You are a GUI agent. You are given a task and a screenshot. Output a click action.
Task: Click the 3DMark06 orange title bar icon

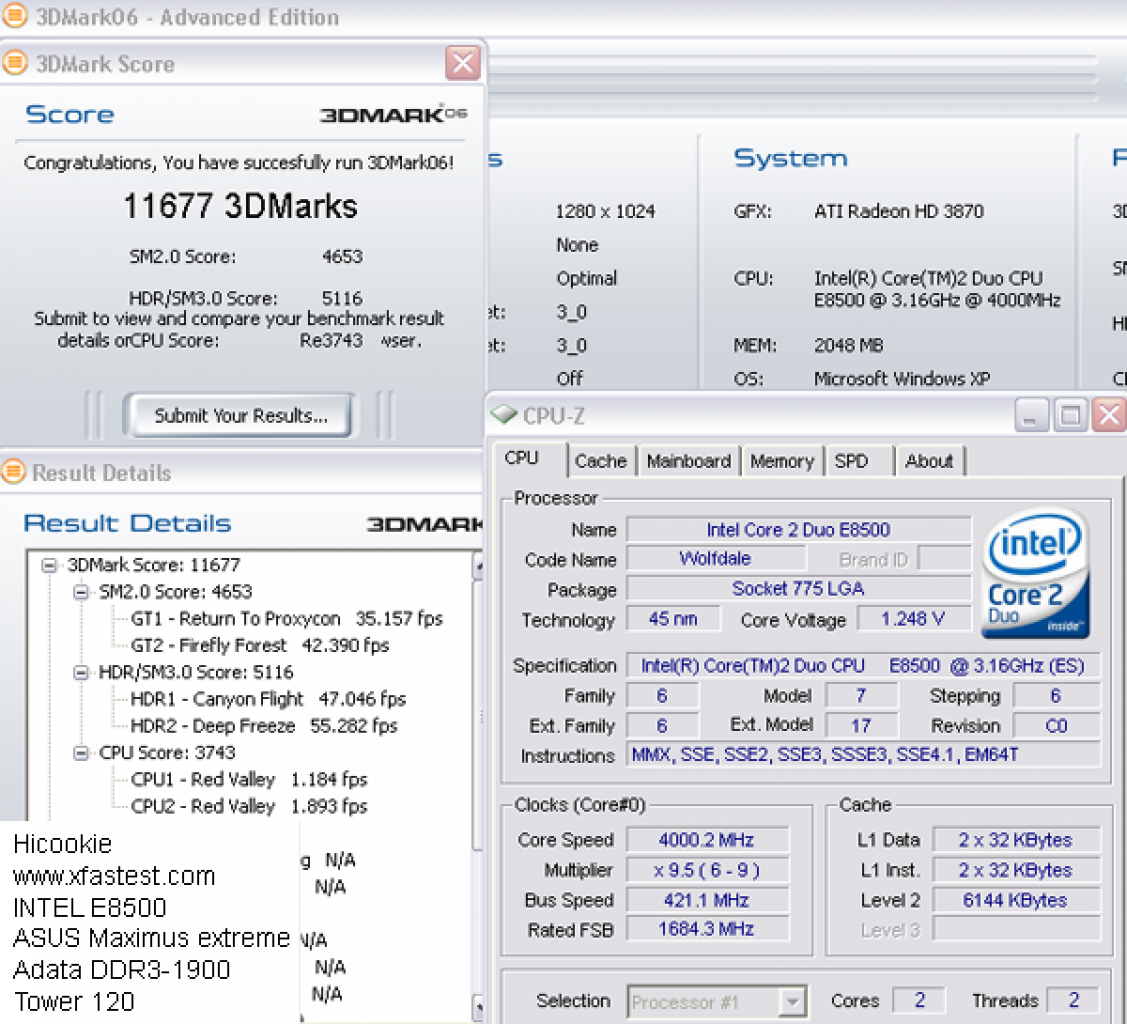(14, 15)
